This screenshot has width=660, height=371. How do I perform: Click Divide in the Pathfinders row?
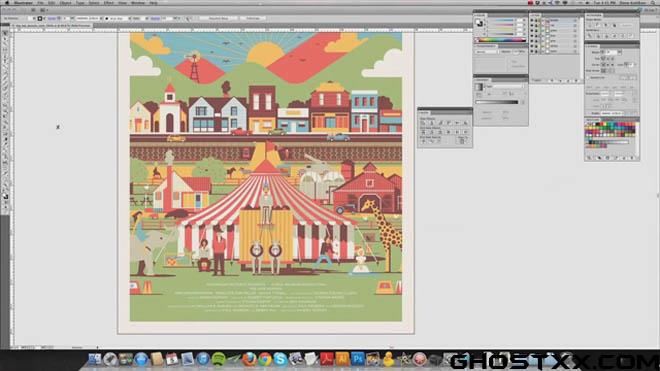click(x=590, y=36)
